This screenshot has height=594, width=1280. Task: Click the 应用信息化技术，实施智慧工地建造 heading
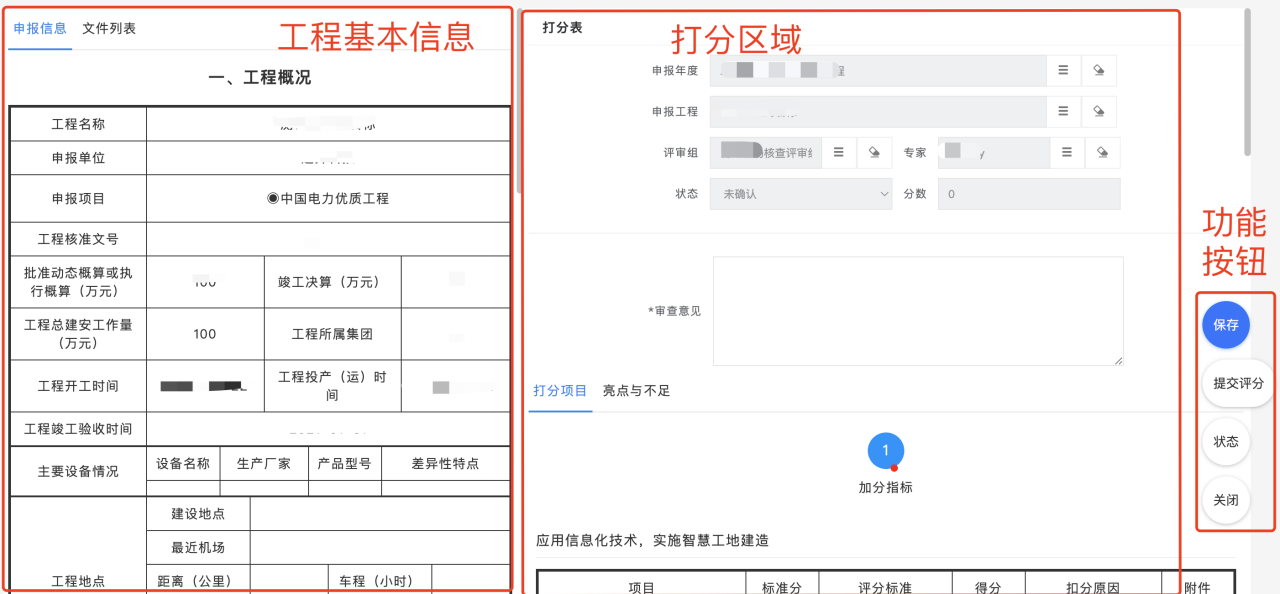[x=652, y=540]
